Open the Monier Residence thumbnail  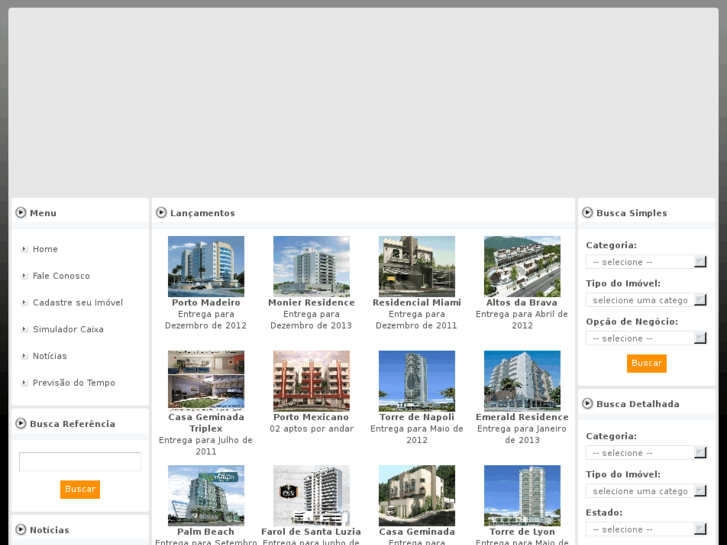311,266
